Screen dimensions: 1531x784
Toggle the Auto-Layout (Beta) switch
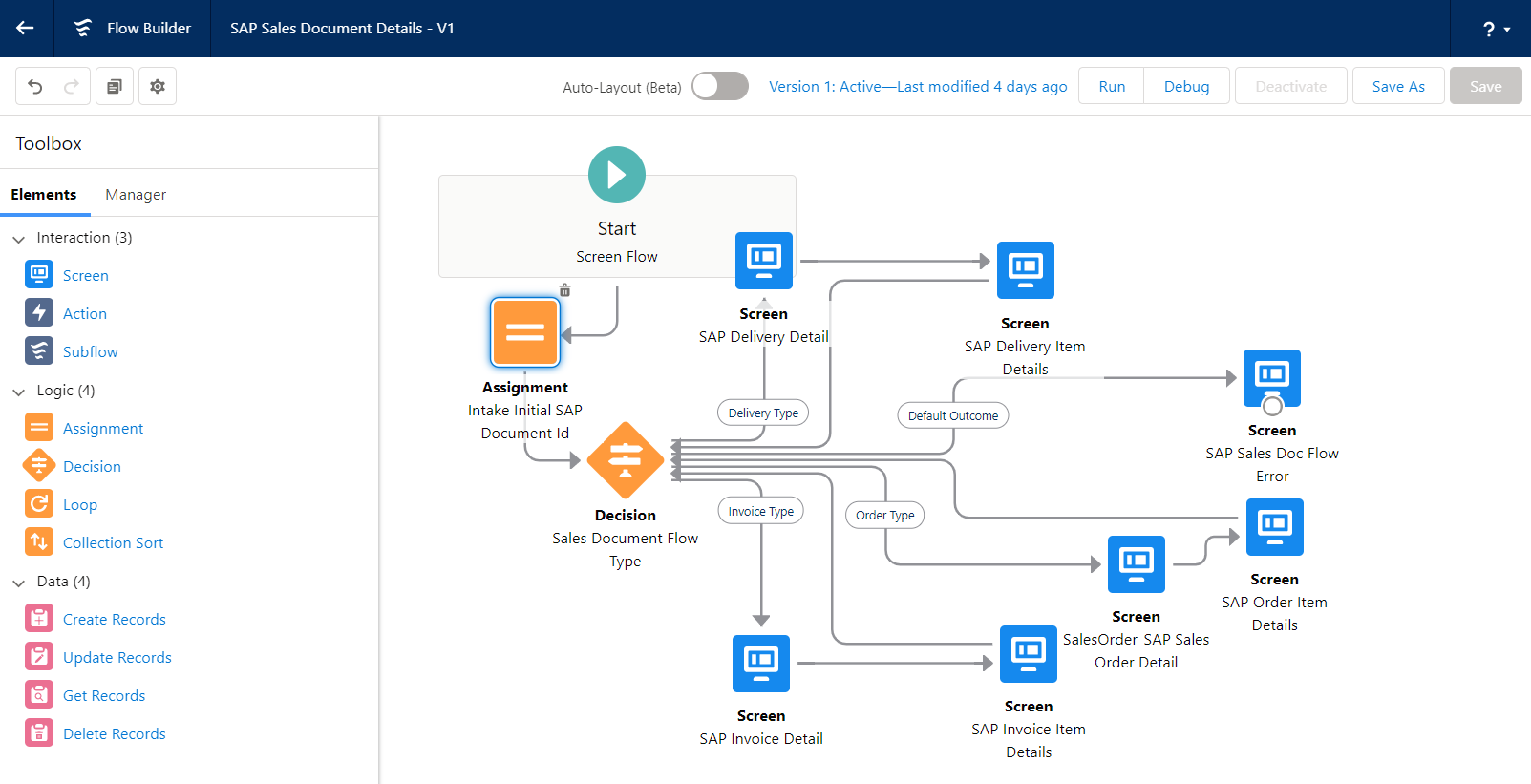[x=720, y=86]
